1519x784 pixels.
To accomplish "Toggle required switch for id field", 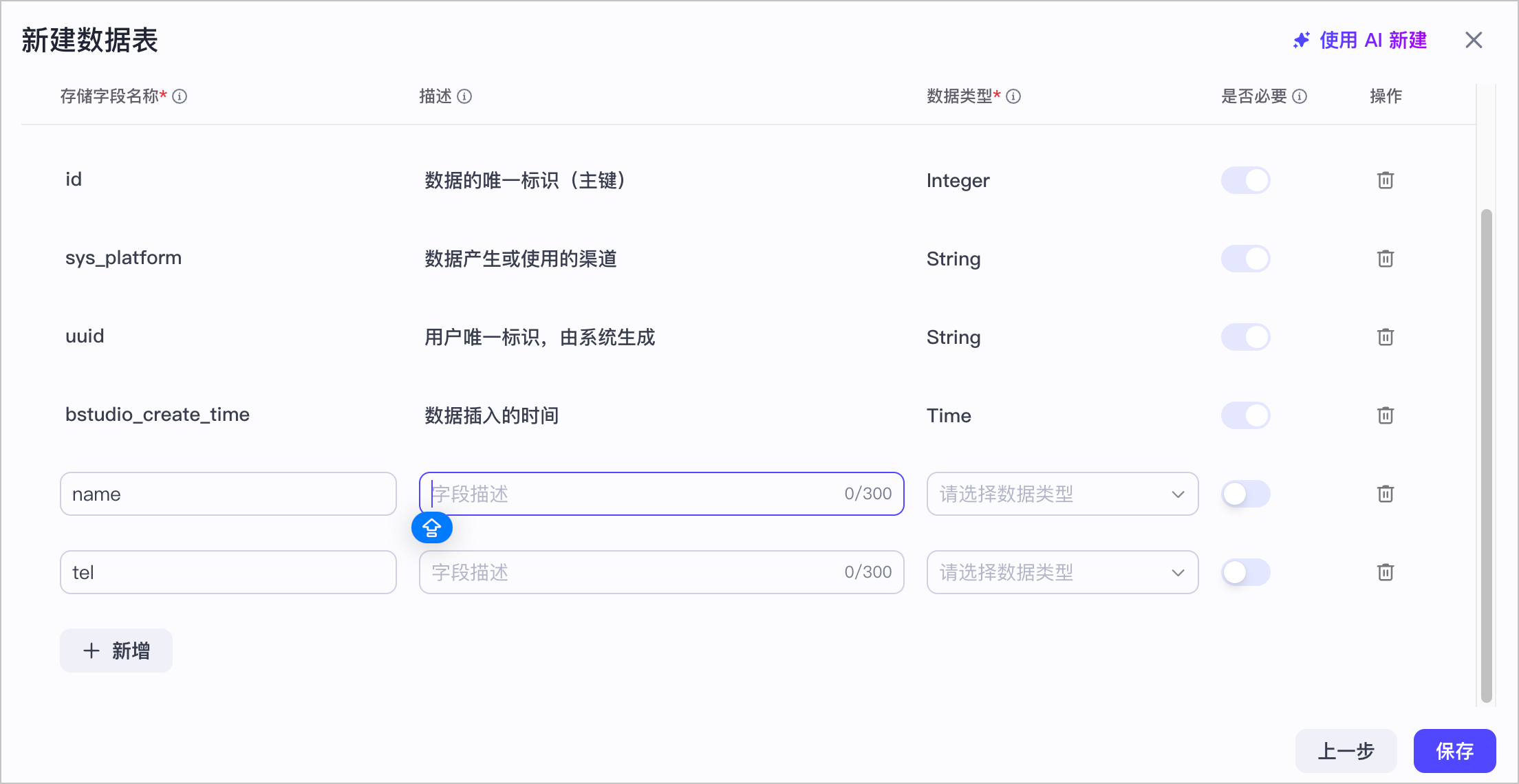I will coord(1245,180).
